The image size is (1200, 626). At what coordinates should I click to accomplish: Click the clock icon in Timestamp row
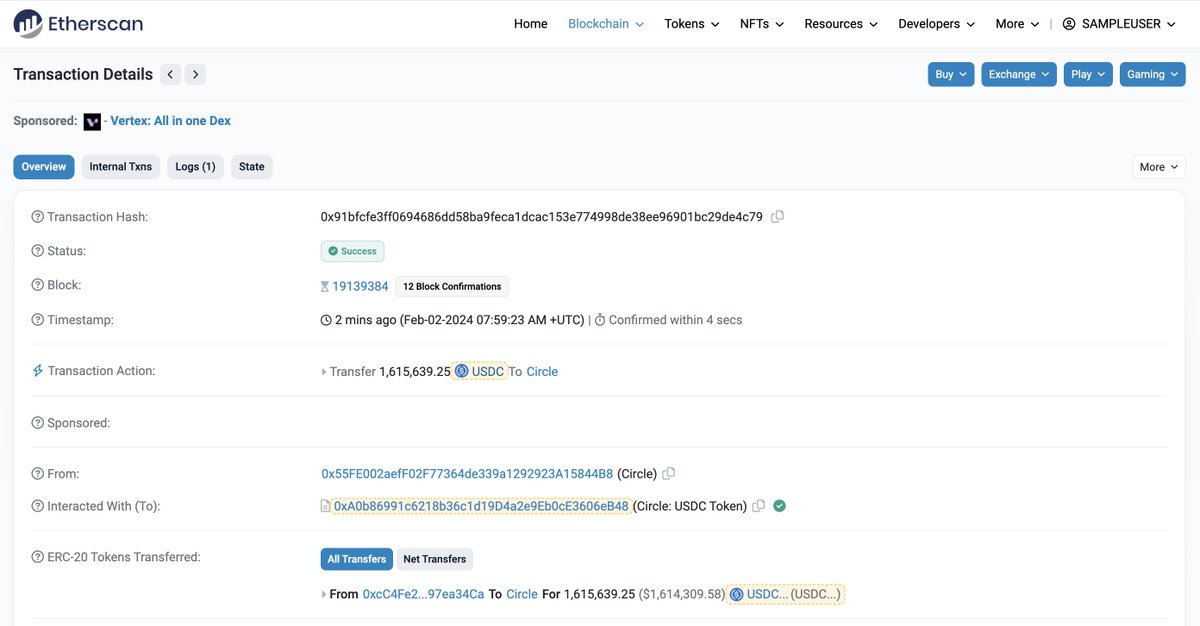click(326, 320)
